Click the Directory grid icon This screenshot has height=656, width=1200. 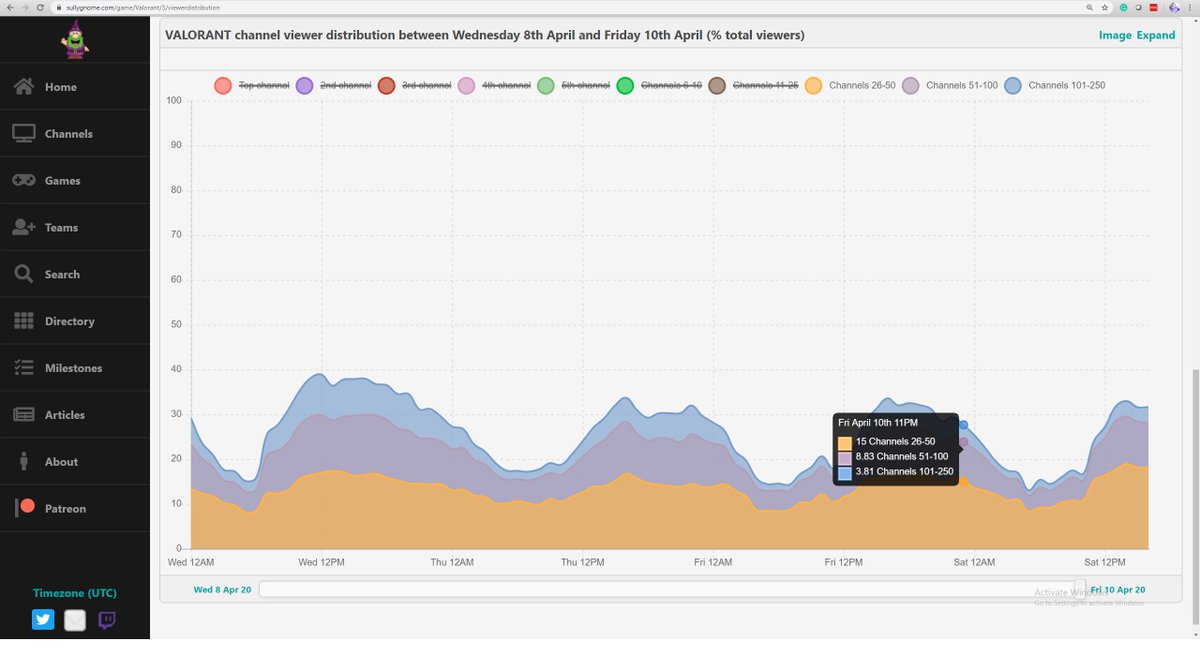coord(24,321)
